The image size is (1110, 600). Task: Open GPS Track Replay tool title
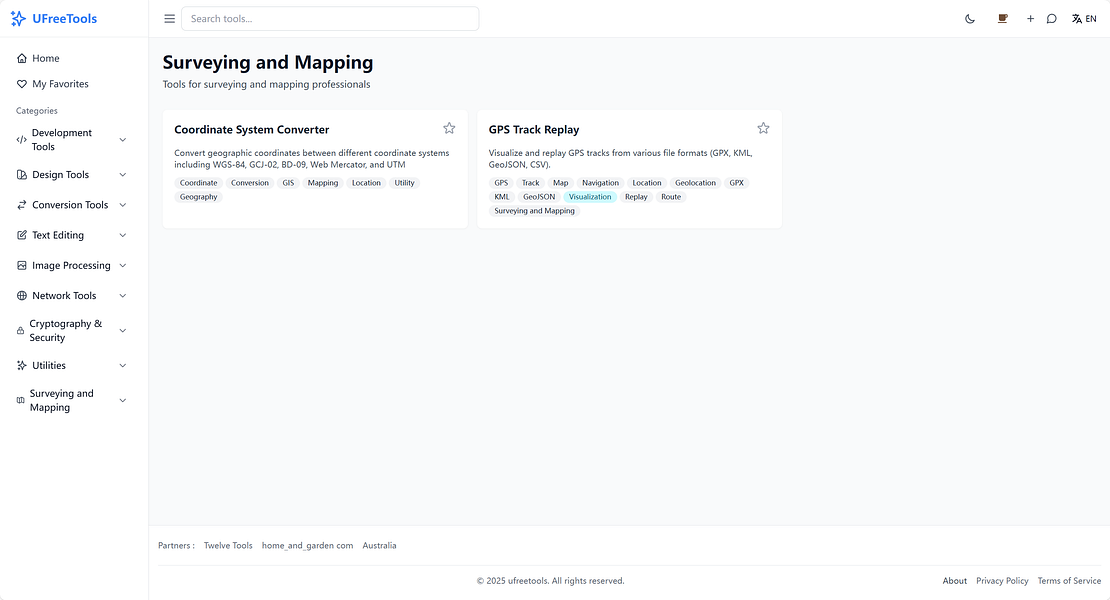click(x=534, y=129)
